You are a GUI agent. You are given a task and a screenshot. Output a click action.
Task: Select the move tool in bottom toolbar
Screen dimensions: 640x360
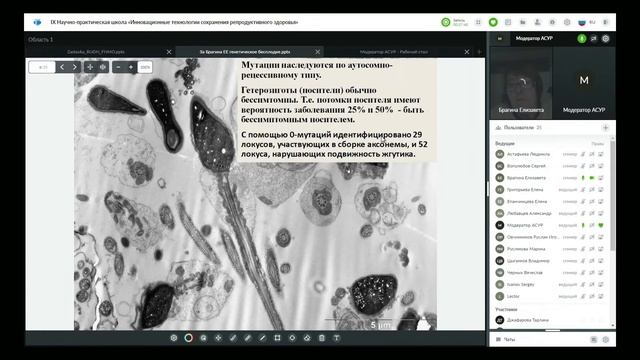(218, 338)
